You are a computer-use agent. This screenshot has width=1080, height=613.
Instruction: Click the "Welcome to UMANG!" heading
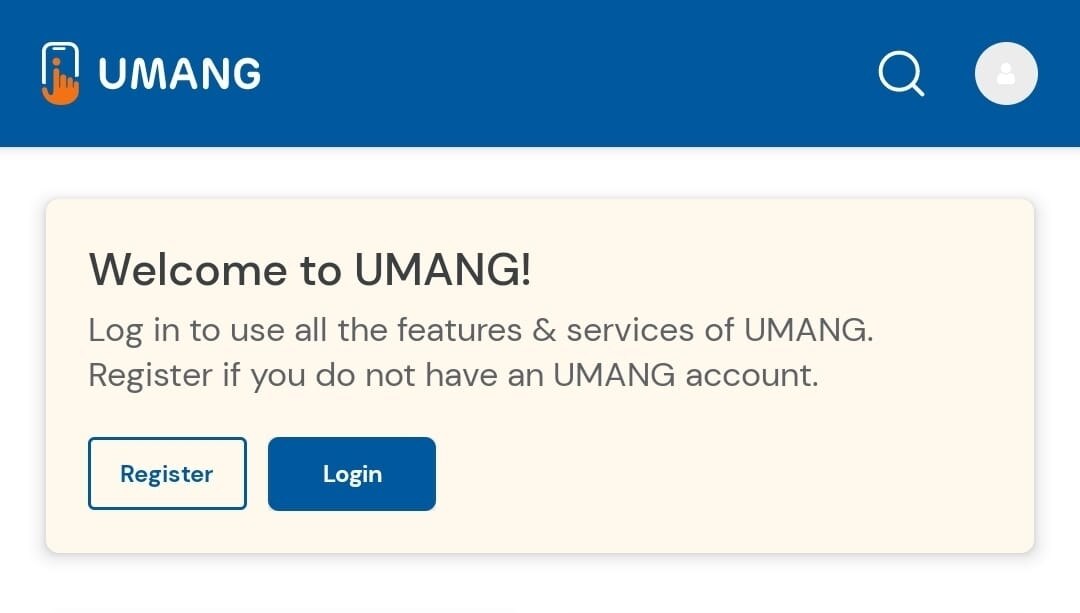(x=310, y=269)
